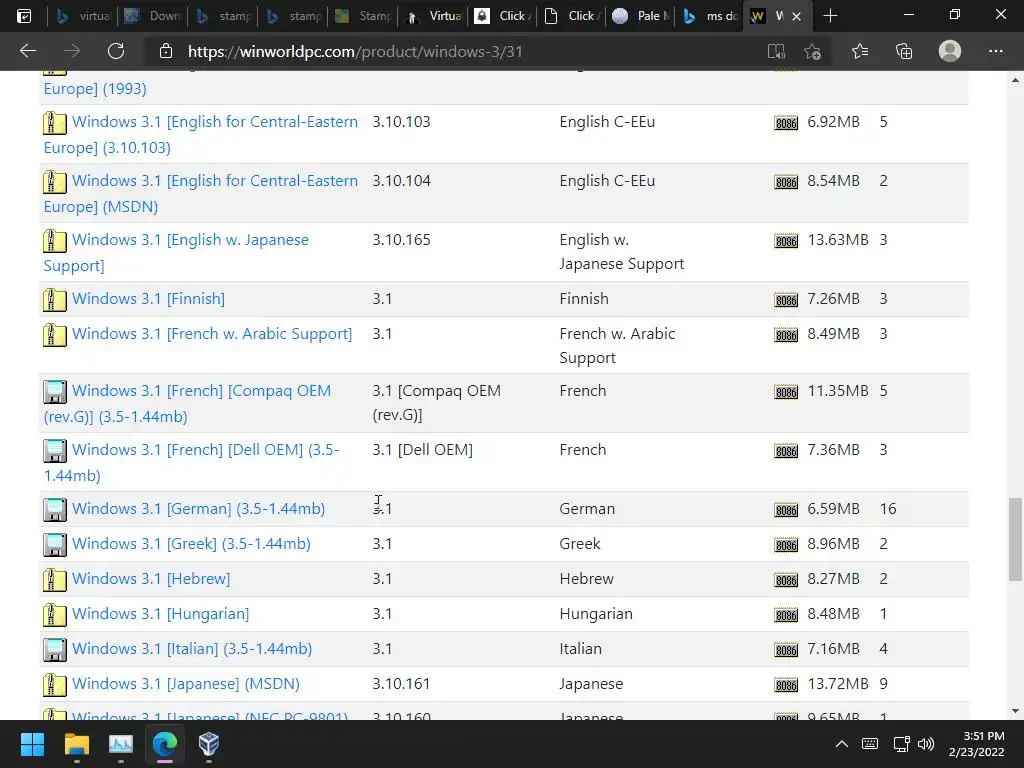The height and width of the screenshot is (768, 1024).
Task: Click 8086 chip icon in German row
Action: point(786,510)
